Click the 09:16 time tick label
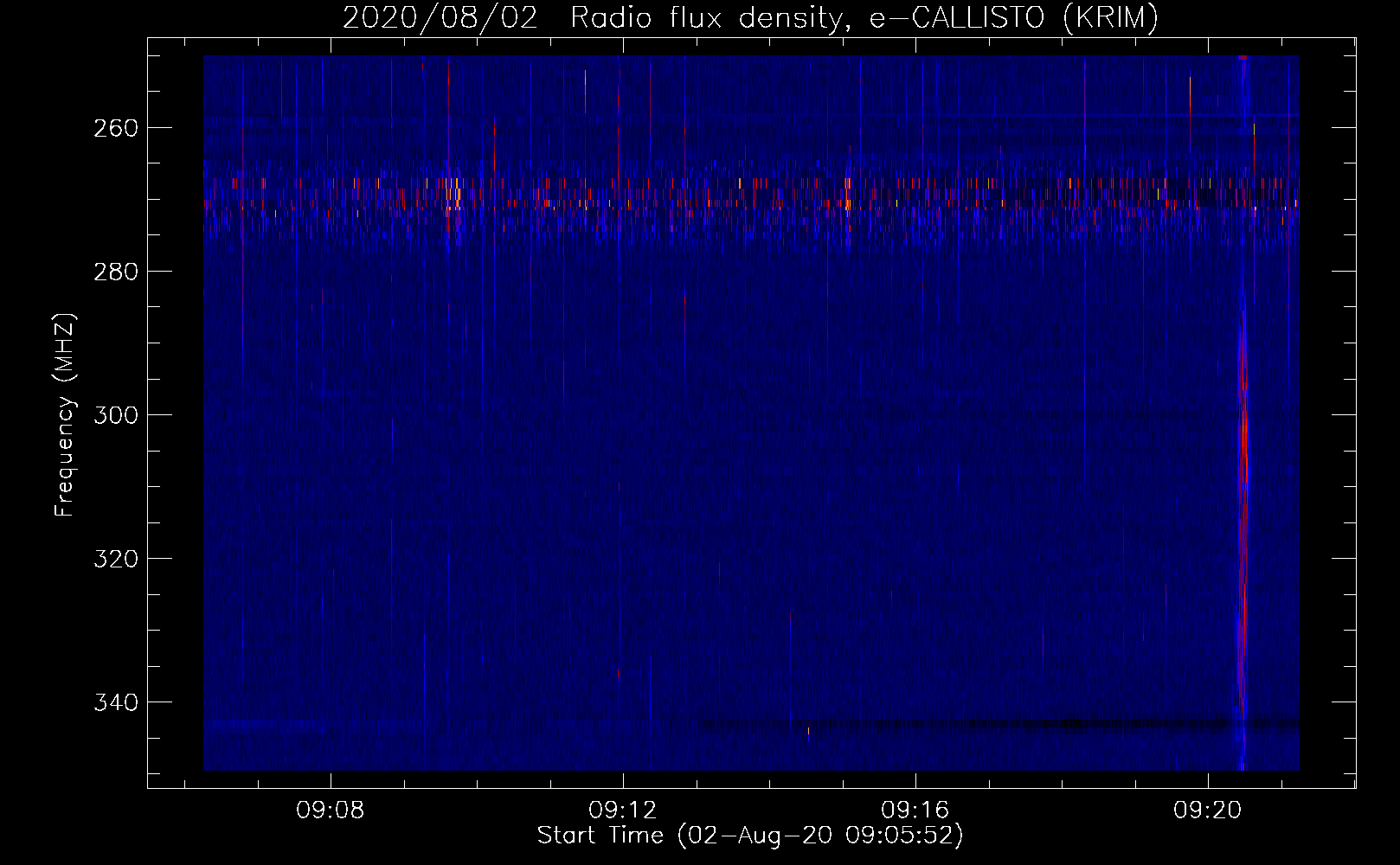This screenshot has height=865, width=1400. (x=915, y=811)
